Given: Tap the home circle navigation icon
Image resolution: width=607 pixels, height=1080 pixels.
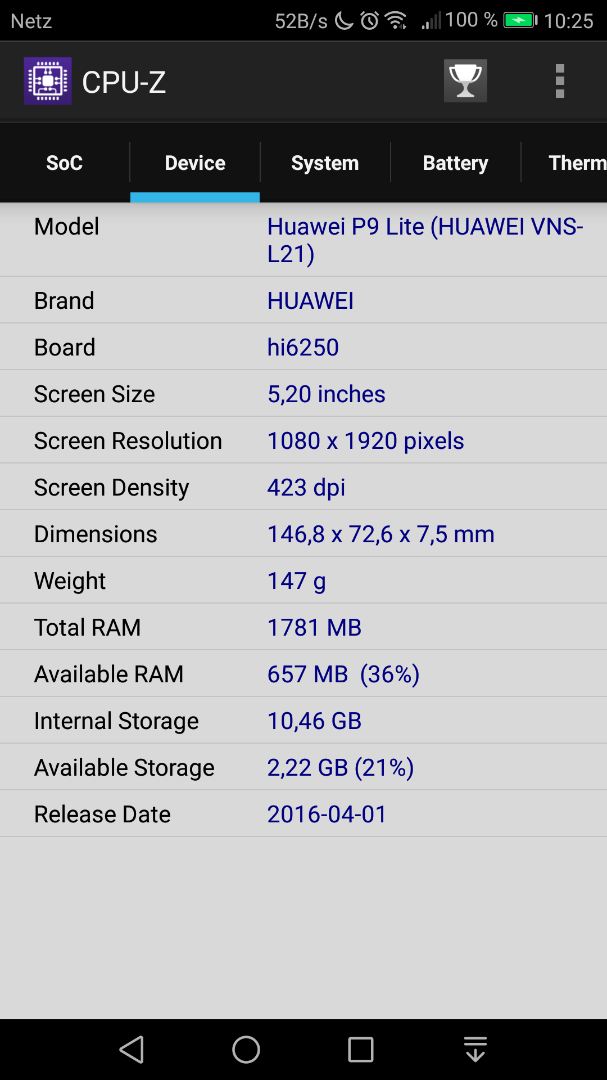Looking at the screenshot, I should click(246, 1050).
